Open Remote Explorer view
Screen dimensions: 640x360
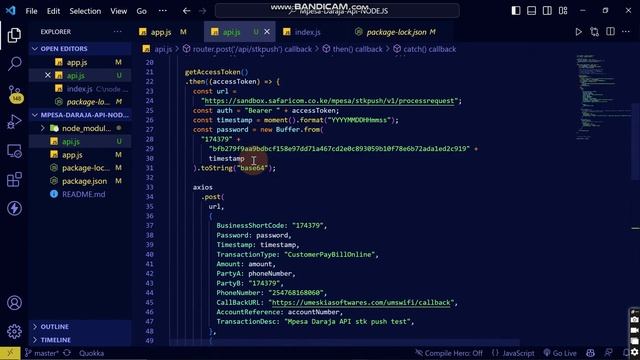click(14, 151)
